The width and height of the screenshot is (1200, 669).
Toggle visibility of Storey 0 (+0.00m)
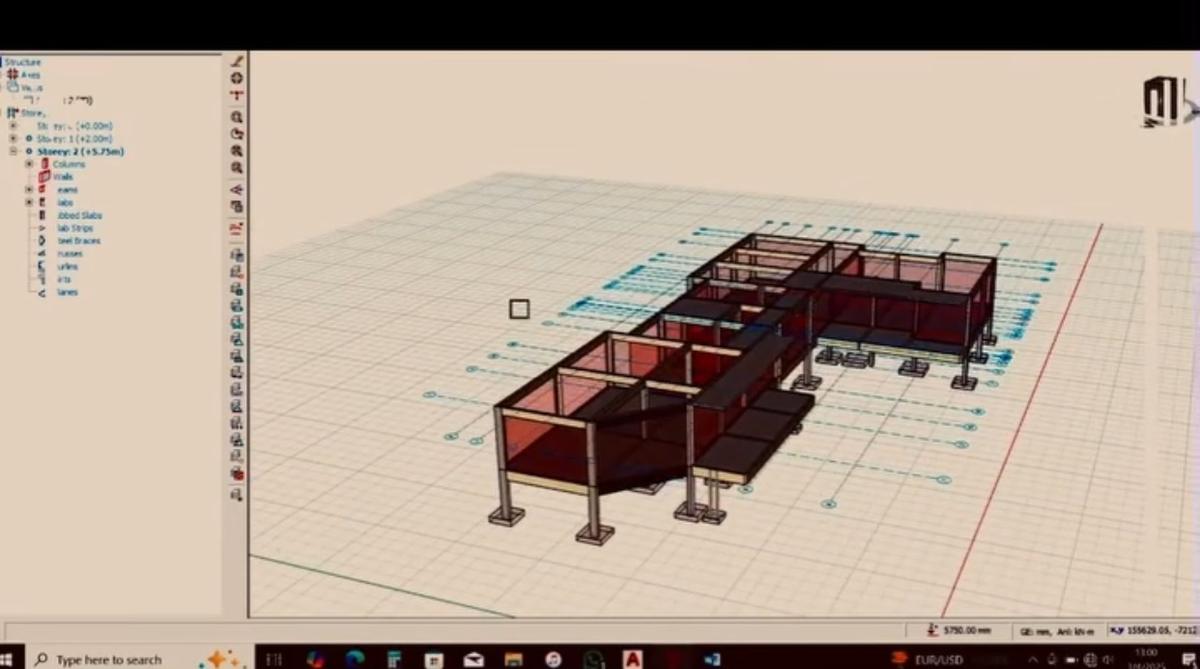(x=29, y=124)
